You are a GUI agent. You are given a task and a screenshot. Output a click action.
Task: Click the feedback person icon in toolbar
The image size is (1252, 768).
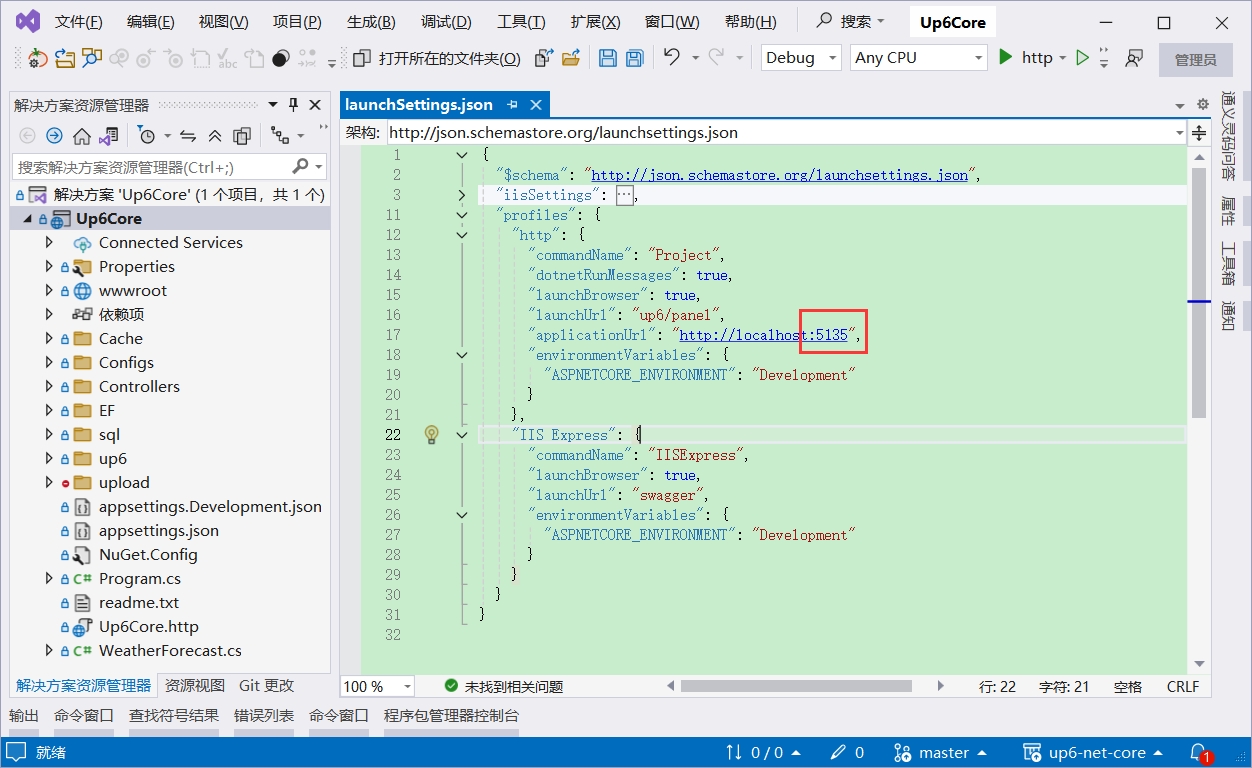[x=1134, y=58]
